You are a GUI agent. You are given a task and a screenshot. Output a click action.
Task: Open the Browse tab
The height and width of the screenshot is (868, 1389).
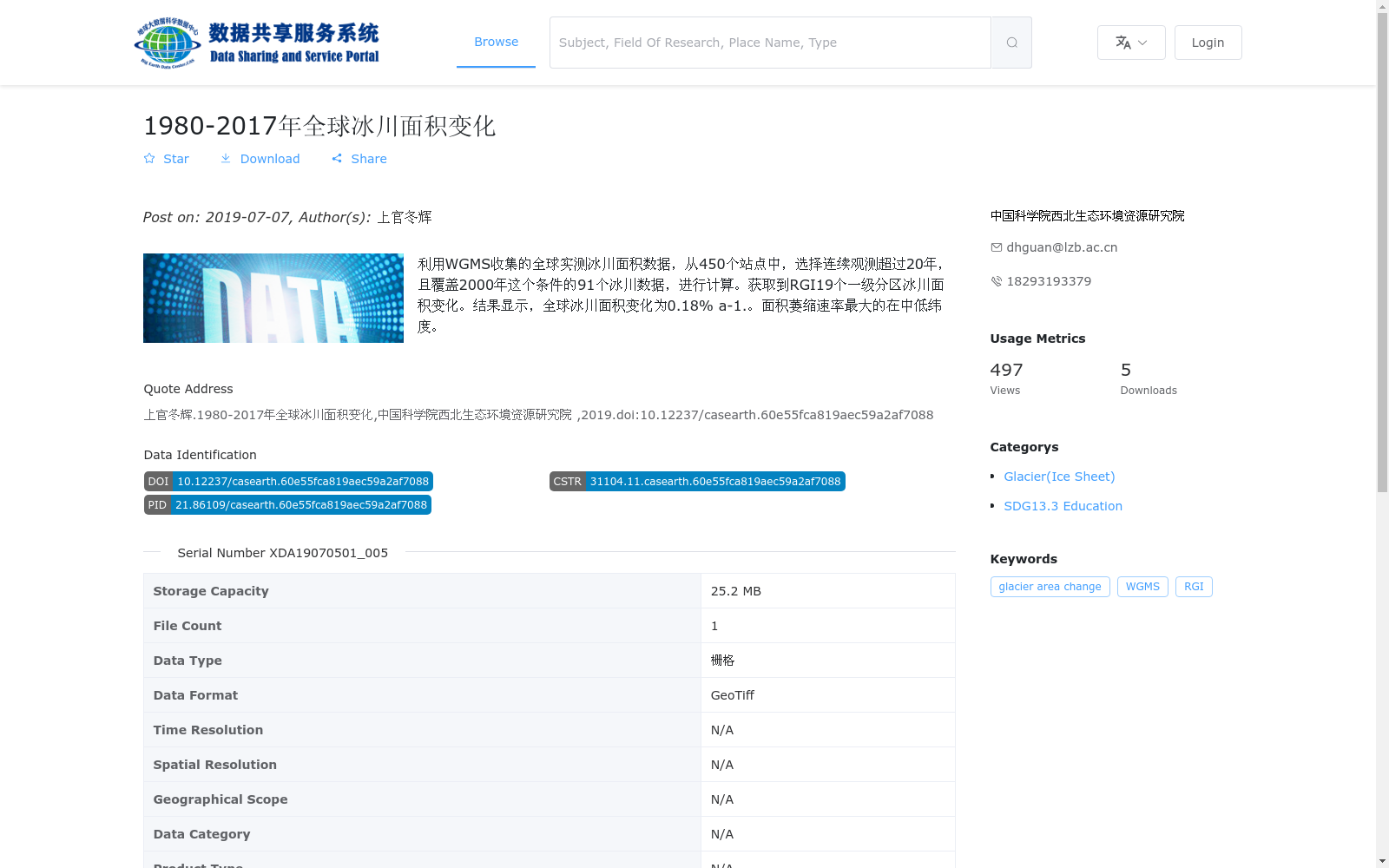click(496, 42)
